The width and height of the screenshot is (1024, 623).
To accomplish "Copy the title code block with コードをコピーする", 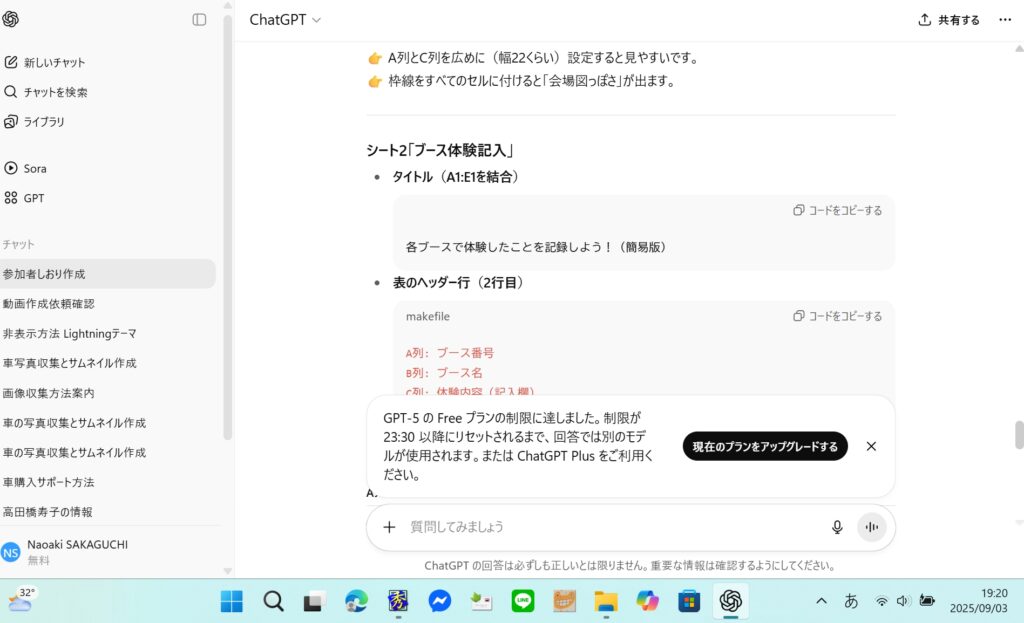I will tap(837, 210).
